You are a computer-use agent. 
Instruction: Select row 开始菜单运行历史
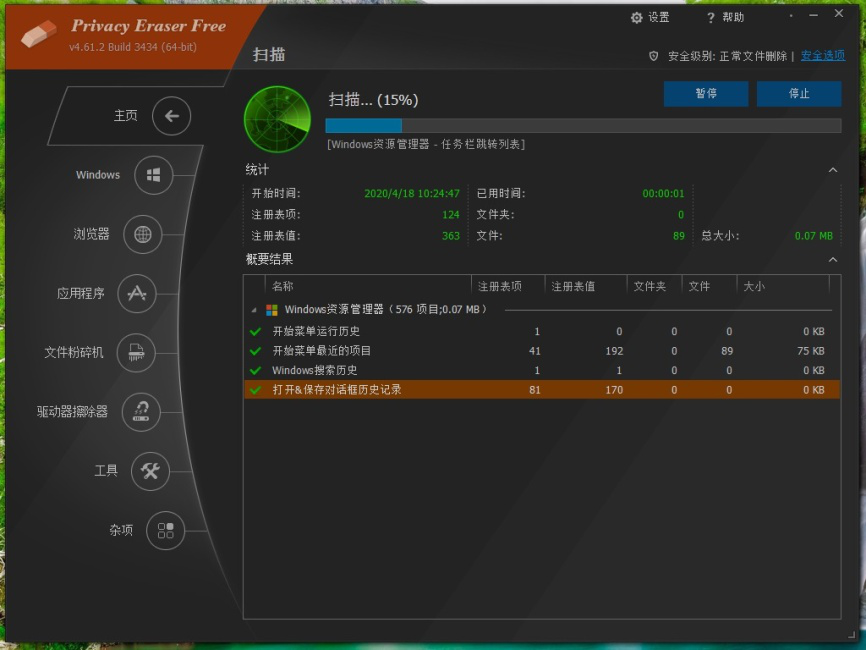click(x=542, y=331)
